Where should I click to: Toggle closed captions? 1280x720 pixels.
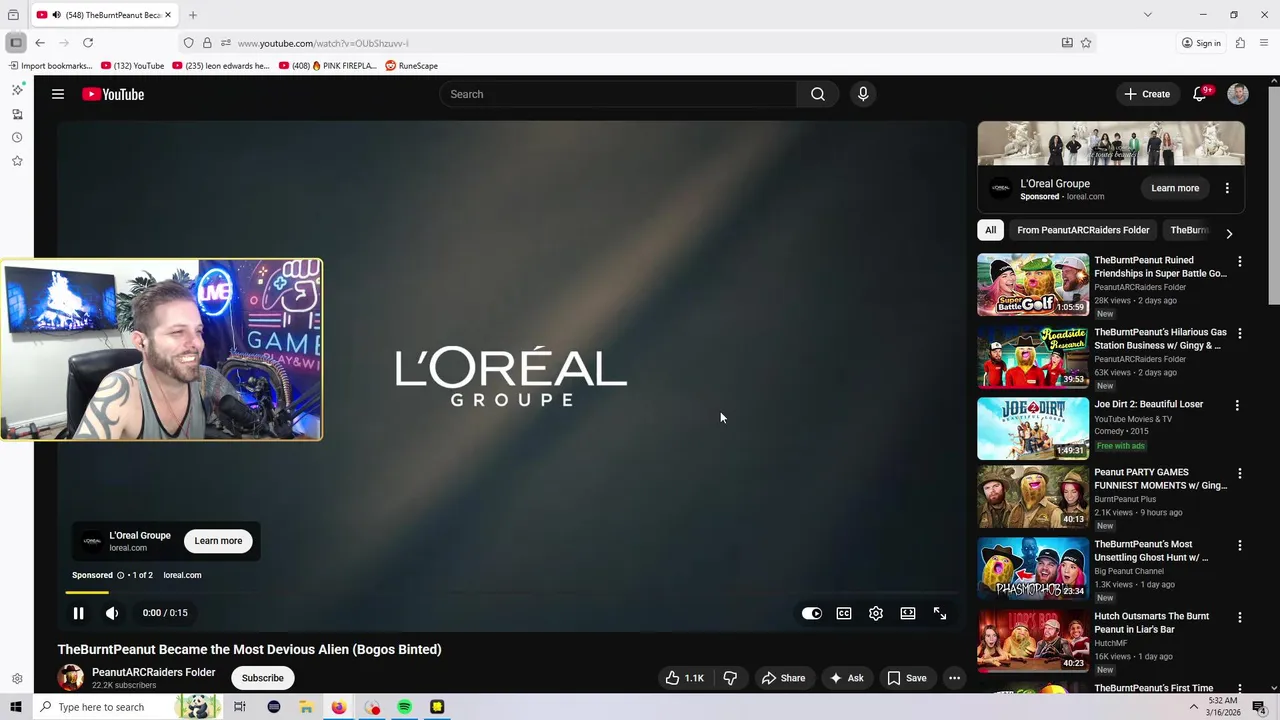pos(844,614)
